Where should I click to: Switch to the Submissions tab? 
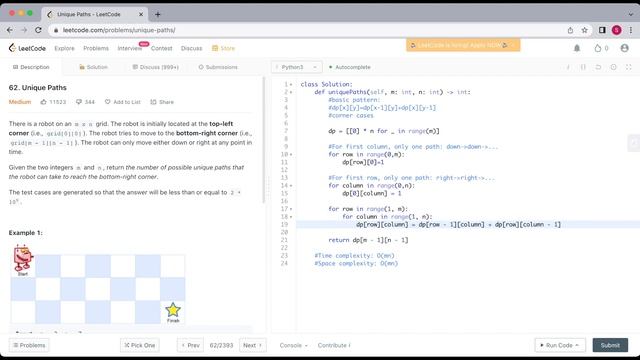[x=218, y=67]
